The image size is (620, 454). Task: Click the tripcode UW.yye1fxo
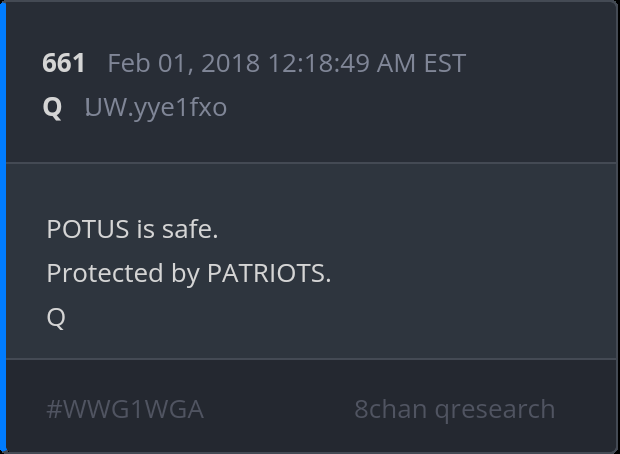pos(155,107)
